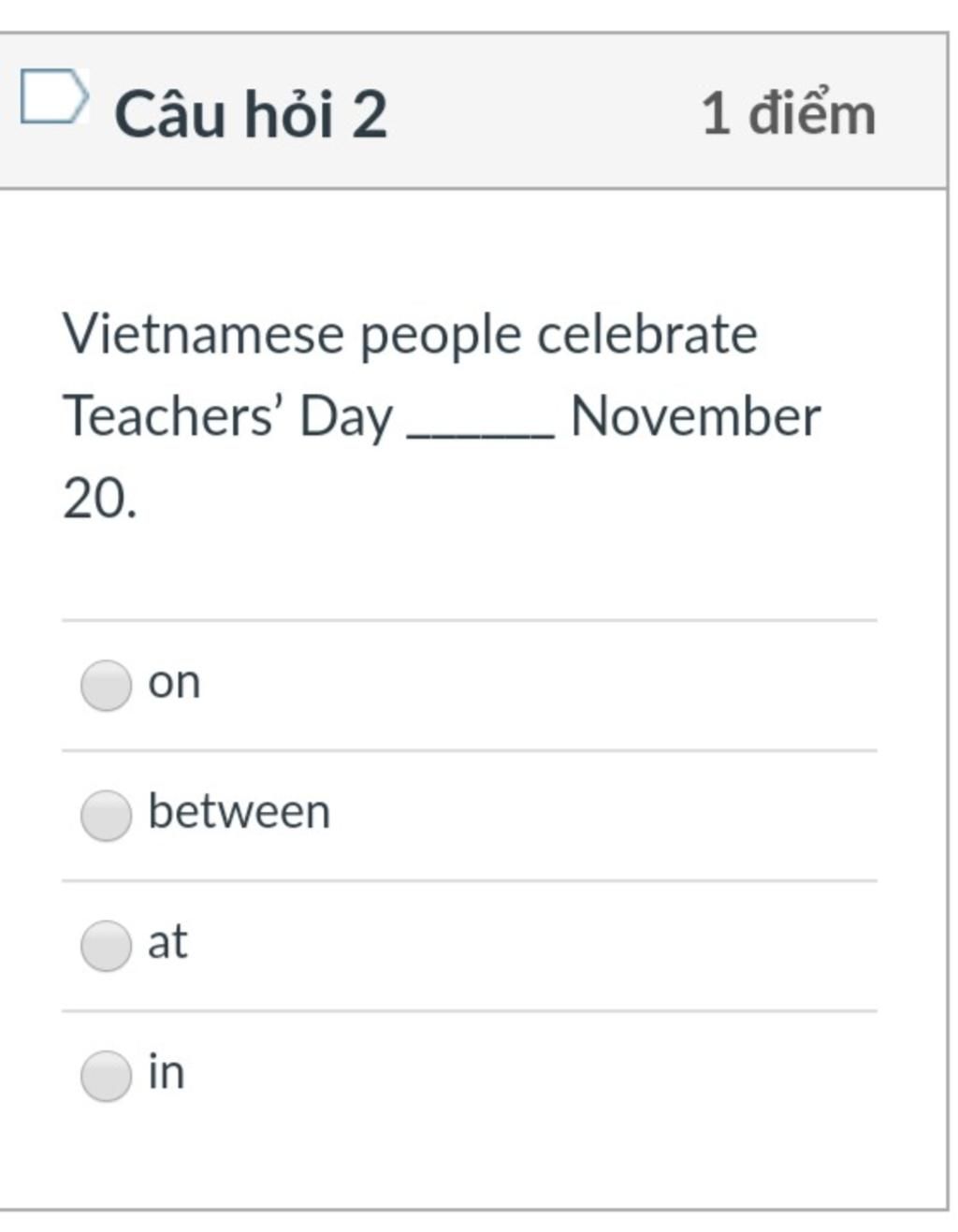Click the 'between' answer label text
958x1232 pixels.
pyautogui.click(x=239, y=810)
